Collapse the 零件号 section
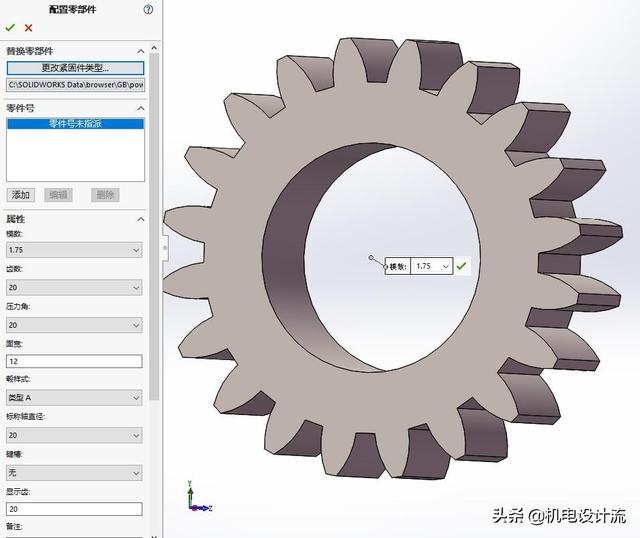 (141, 108)
